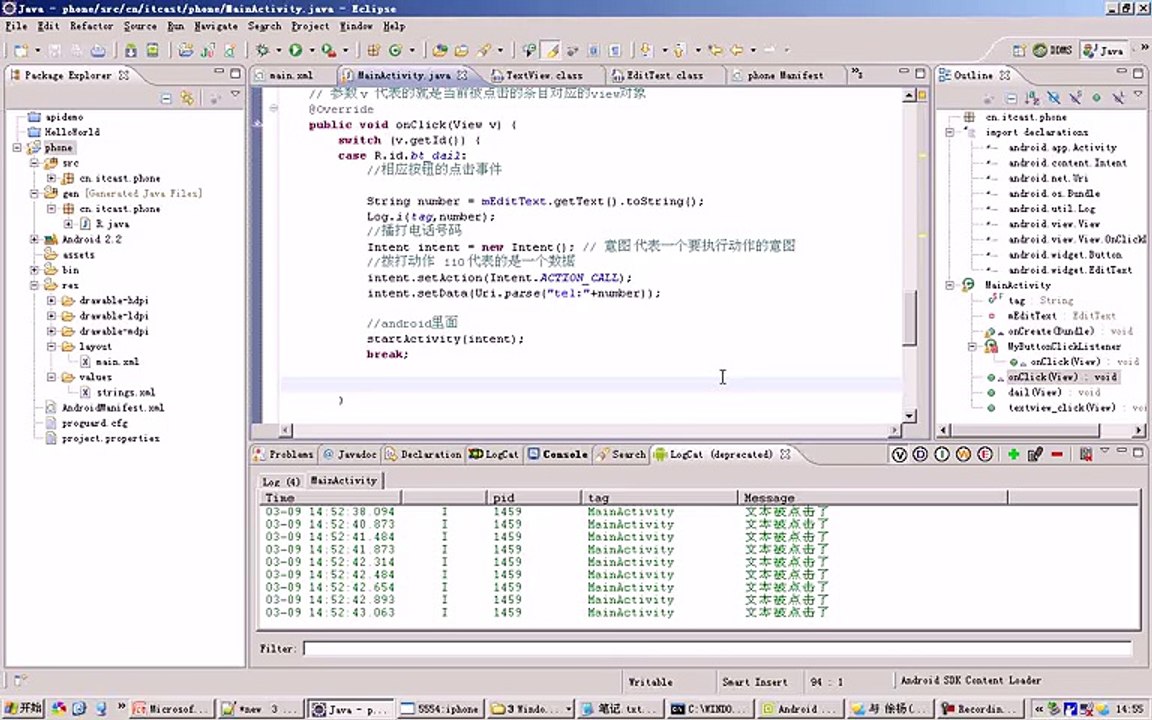1152x720 pixels.
Task: Expand the bin folder node
Action: [35, 270]
